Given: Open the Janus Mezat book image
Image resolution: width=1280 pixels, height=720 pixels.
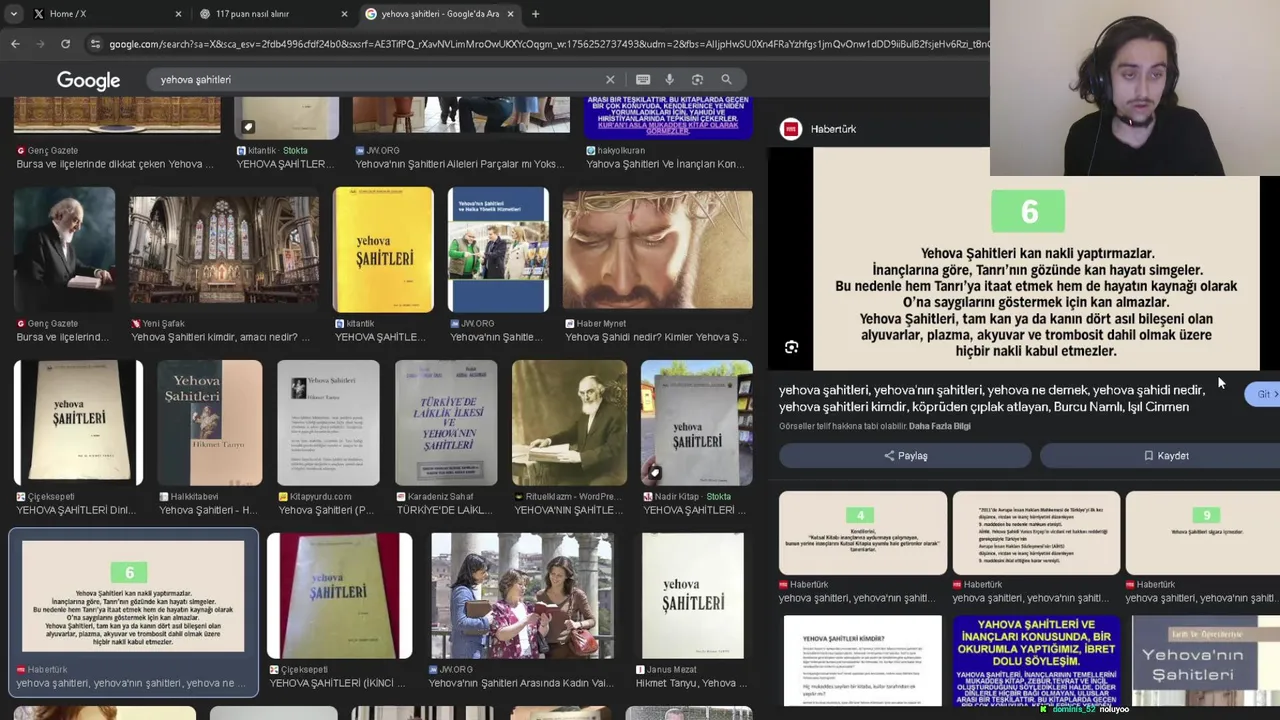Looking at the screenshot, I should click(692, 596).
